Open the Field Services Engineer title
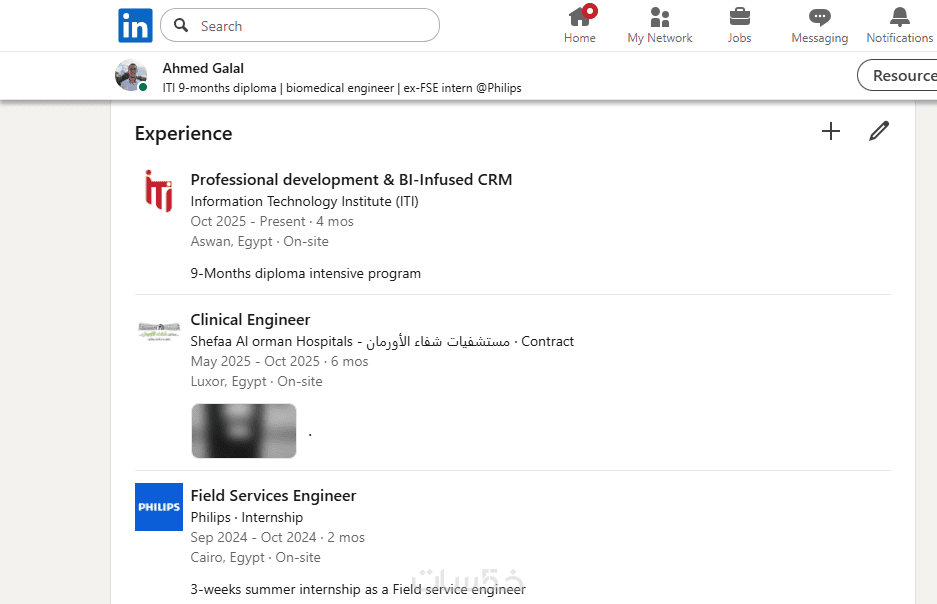Viewport: 937px width, 604px height. [x=273, y=496]
